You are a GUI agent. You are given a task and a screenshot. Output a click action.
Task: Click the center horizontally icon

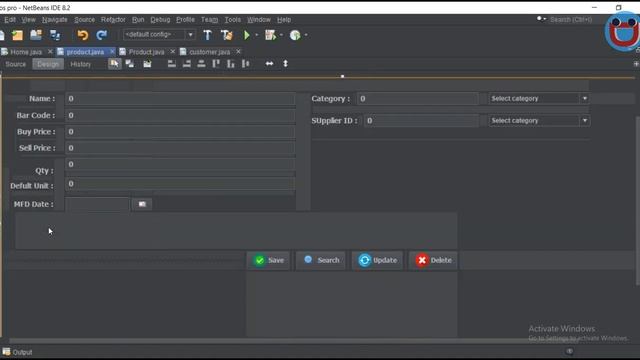point(201,64)
